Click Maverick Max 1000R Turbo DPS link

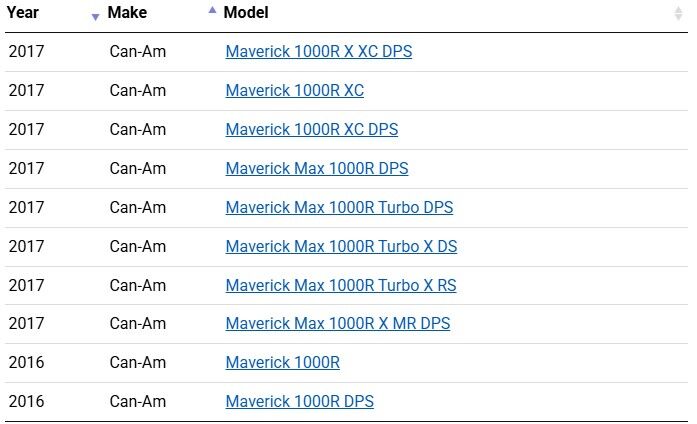tap(339, 208)
